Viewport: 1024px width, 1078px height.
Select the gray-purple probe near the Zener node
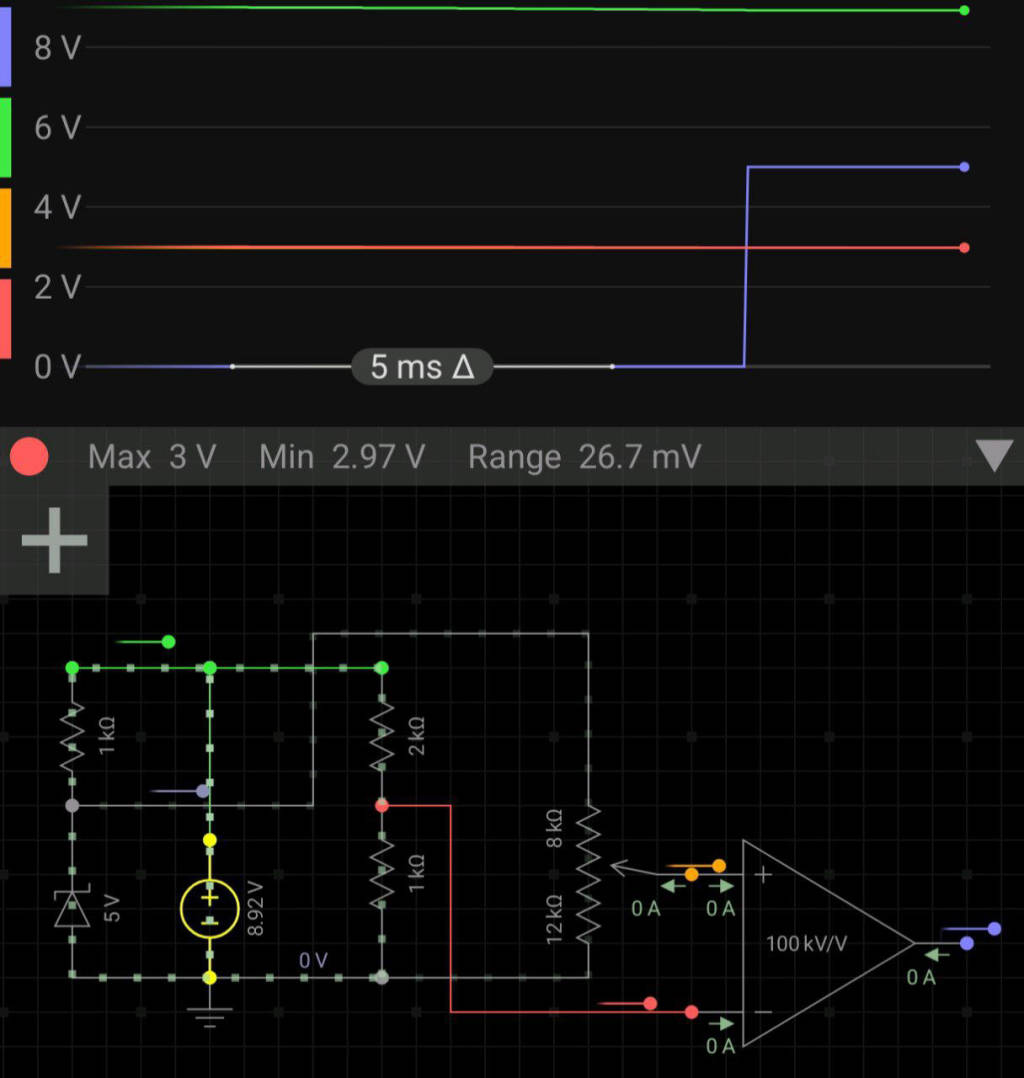point(202,791)
